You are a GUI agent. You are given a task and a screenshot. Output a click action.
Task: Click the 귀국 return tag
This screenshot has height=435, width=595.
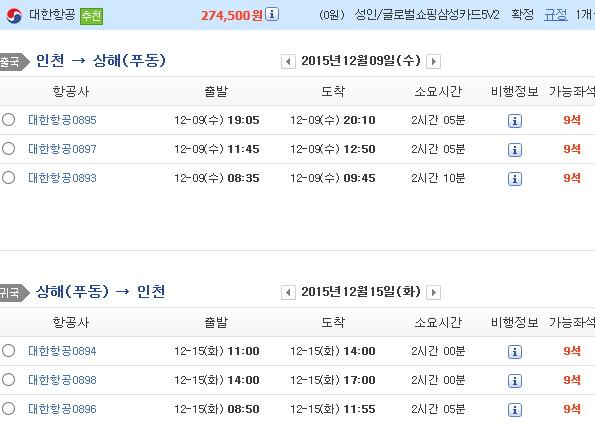point(14,292)
